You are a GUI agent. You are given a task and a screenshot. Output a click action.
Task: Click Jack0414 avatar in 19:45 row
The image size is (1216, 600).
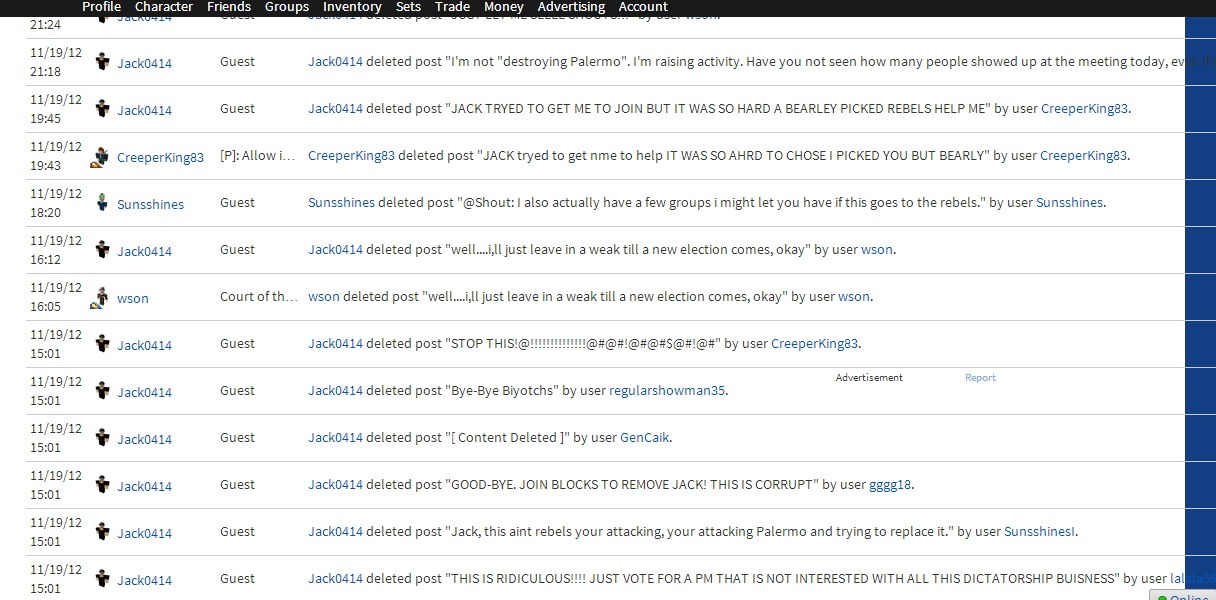tap(102, 109)
